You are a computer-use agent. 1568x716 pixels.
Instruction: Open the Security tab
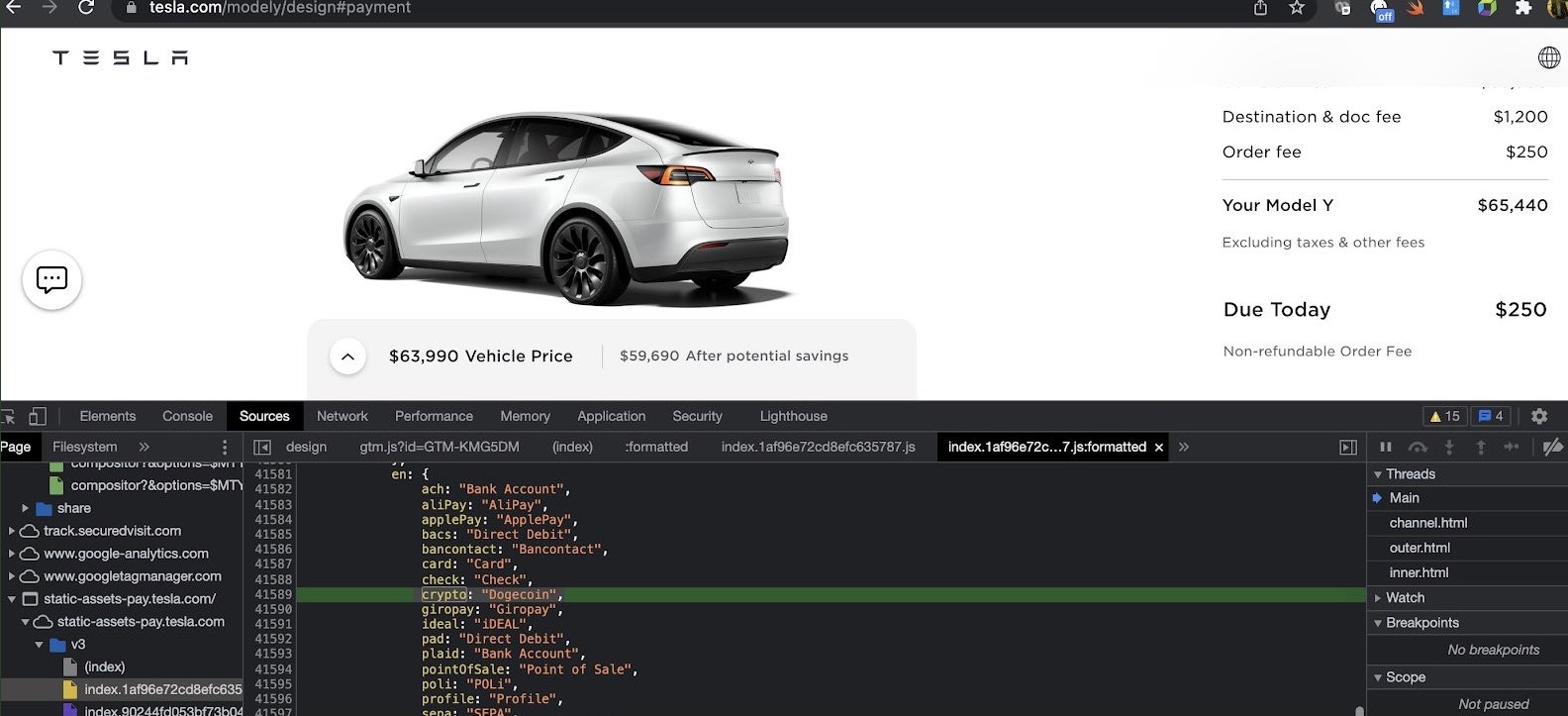(698, 416)
